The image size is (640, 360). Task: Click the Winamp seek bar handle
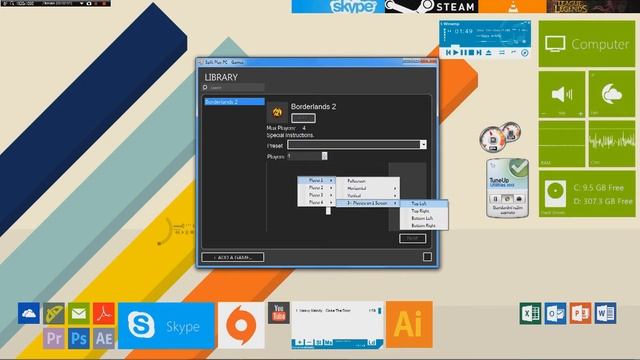tap(455, 46)
